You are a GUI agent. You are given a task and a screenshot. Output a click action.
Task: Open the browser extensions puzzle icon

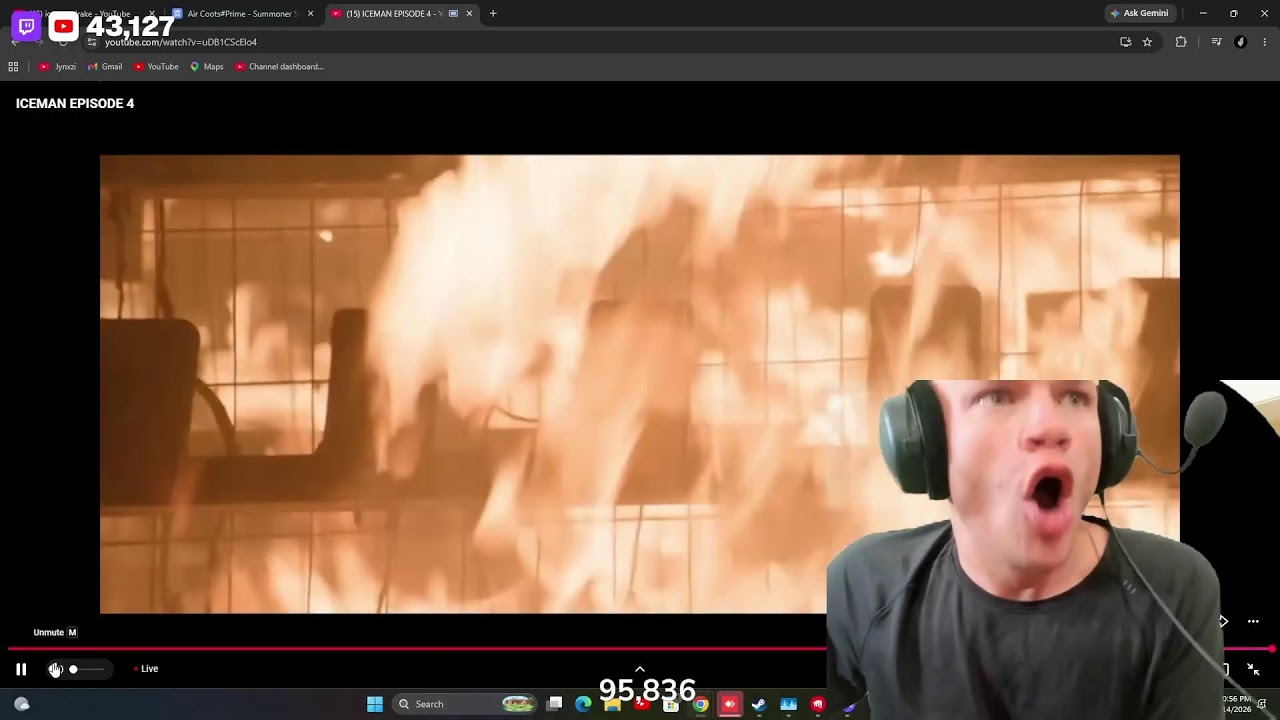click(x=1181, y=42)
